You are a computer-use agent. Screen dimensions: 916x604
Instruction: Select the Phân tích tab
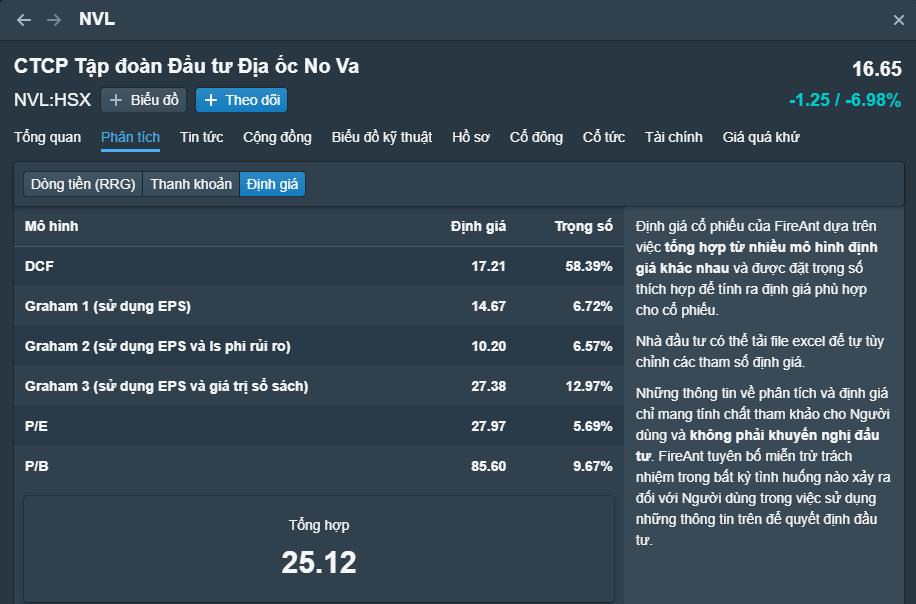coord(130,137)
